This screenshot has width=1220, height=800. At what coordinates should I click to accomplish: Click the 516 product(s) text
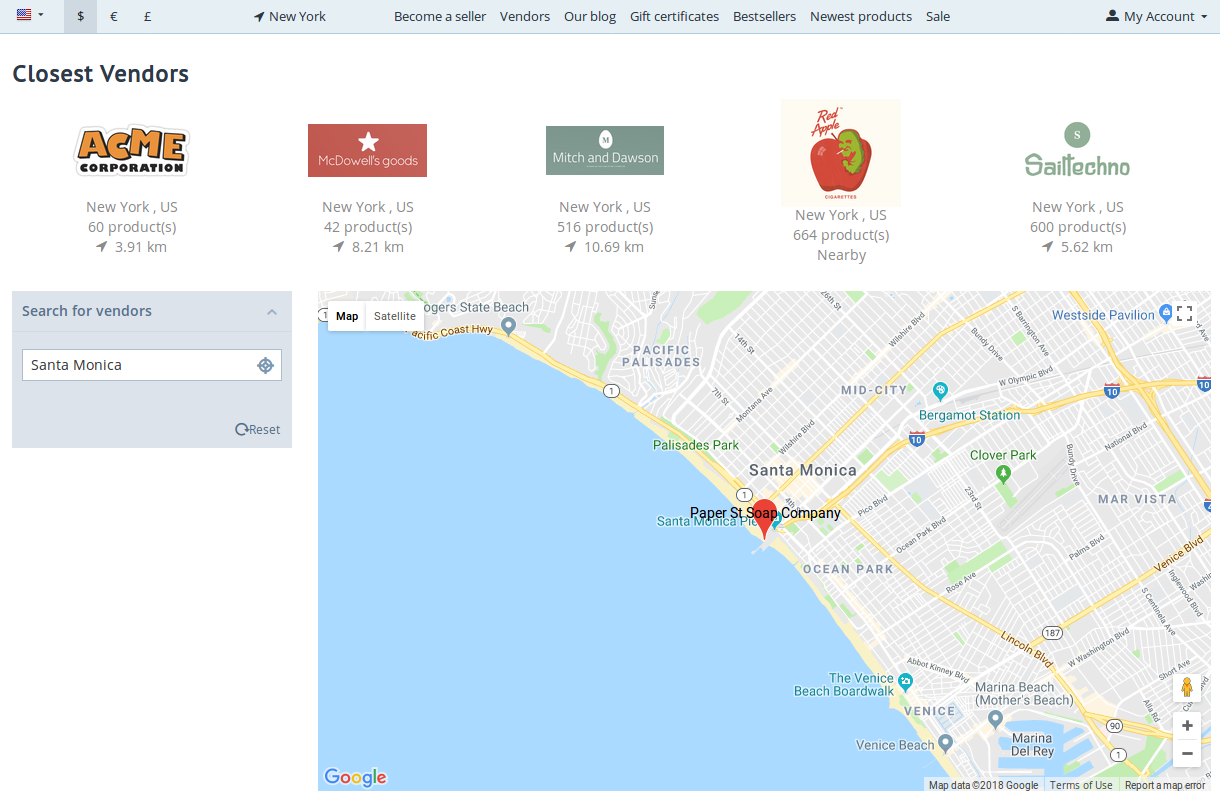click(604, 227)
